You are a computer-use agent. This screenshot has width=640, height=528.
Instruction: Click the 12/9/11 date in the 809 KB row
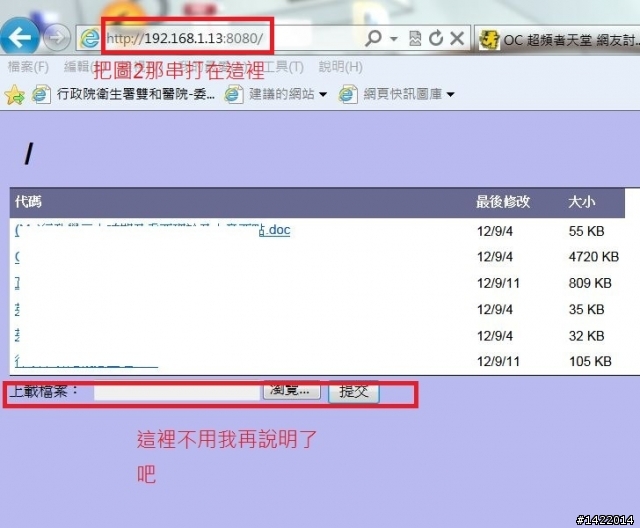point(498,283)
